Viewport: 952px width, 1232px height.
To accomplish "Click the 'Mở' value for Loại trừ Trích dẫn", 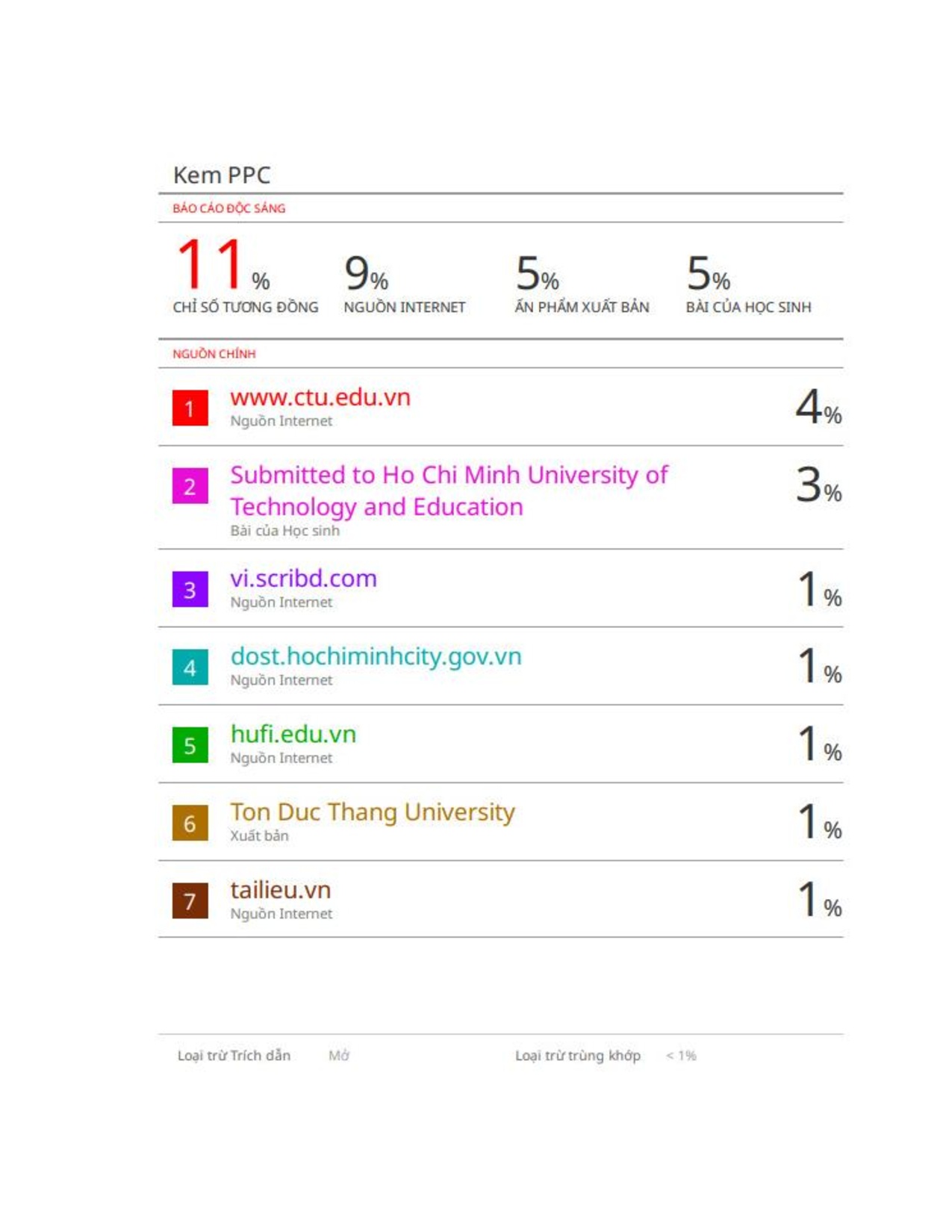I will click(338, 1055).
